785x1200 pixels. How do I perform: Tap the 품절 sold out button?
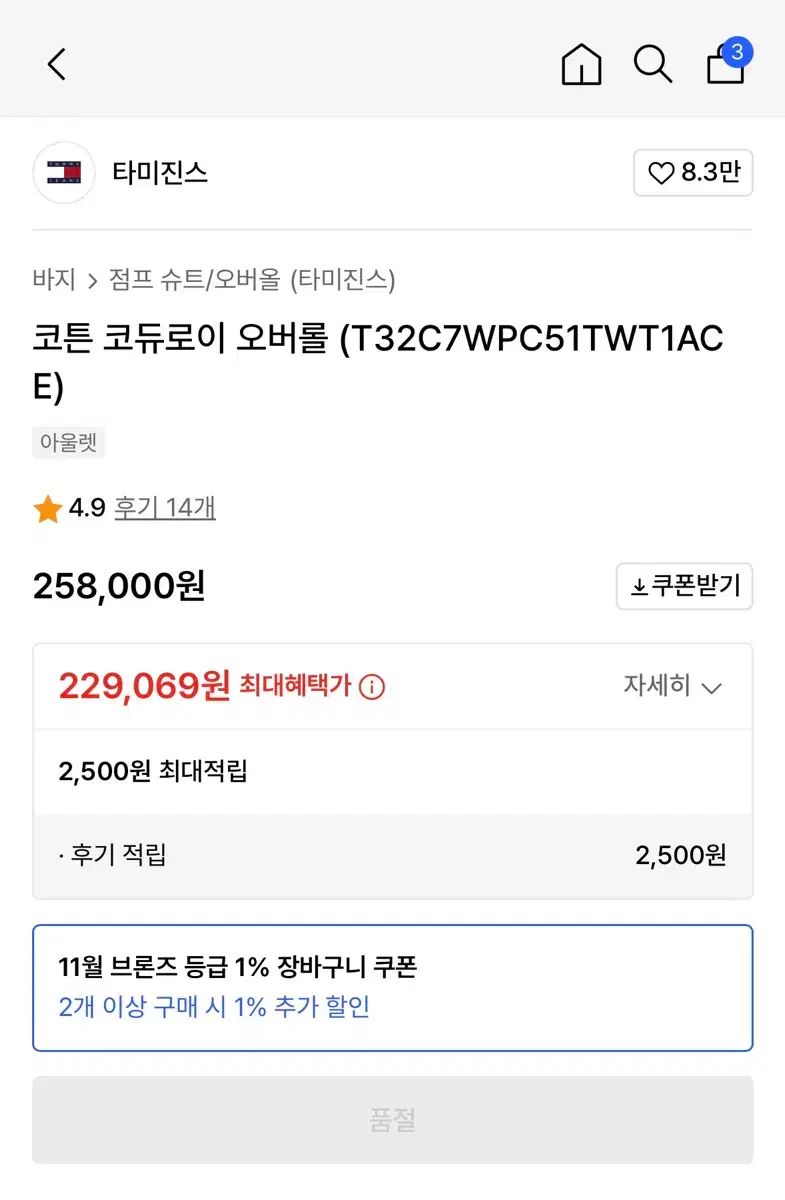click(392, 1120)
